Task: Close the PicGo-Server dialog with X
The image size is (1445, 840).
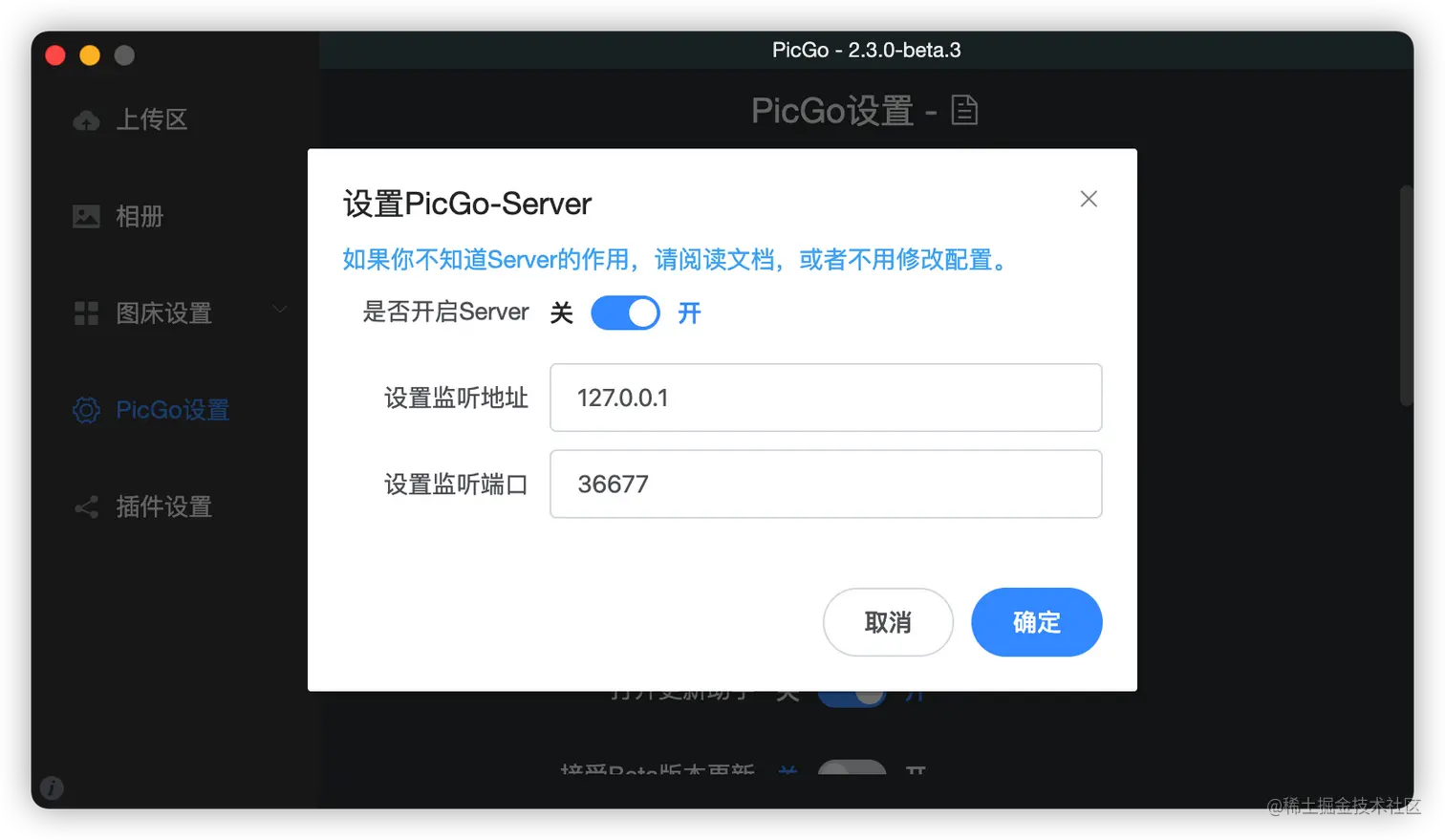Action: click(1089, 199)
